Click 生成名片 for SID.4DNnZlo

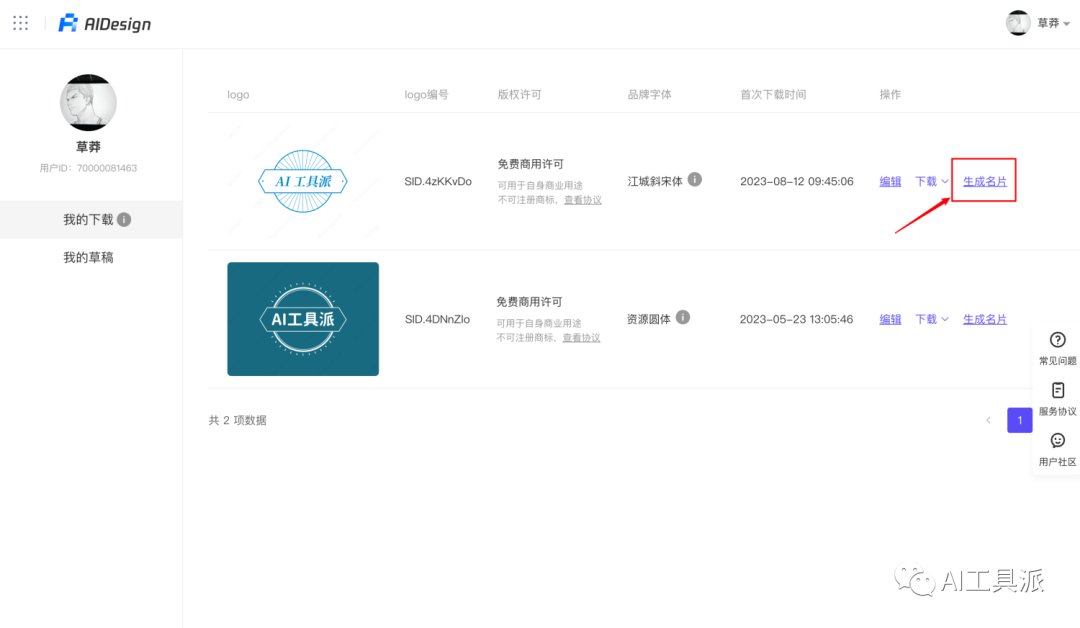984,319
